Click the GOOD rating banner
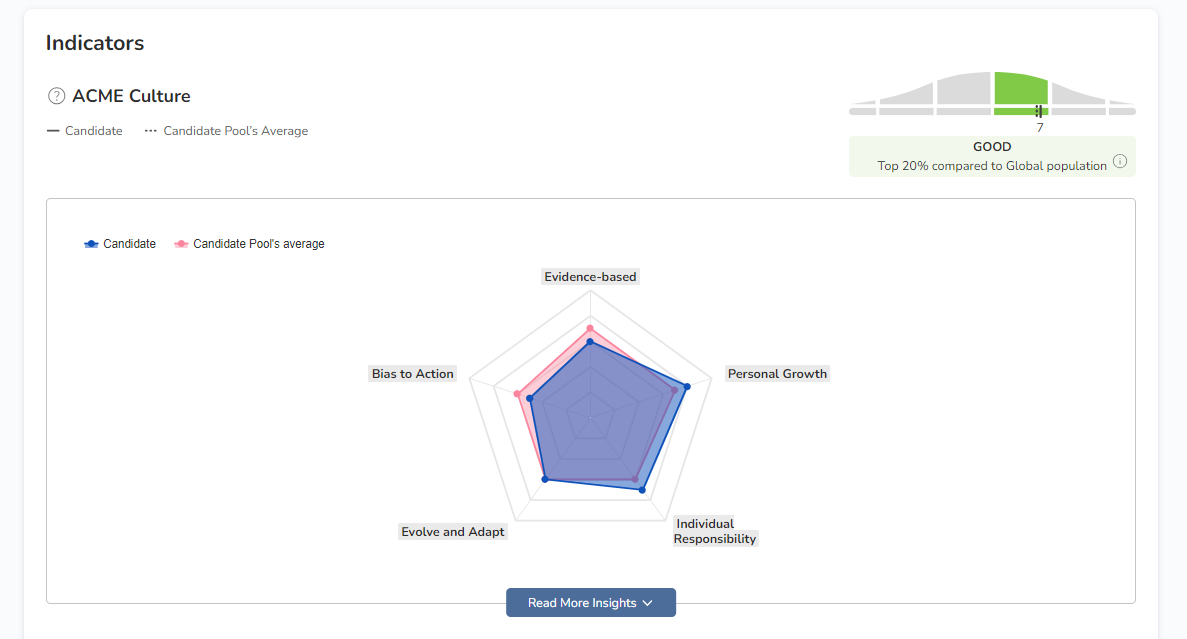1187x639 pixels. click(992, 156)
